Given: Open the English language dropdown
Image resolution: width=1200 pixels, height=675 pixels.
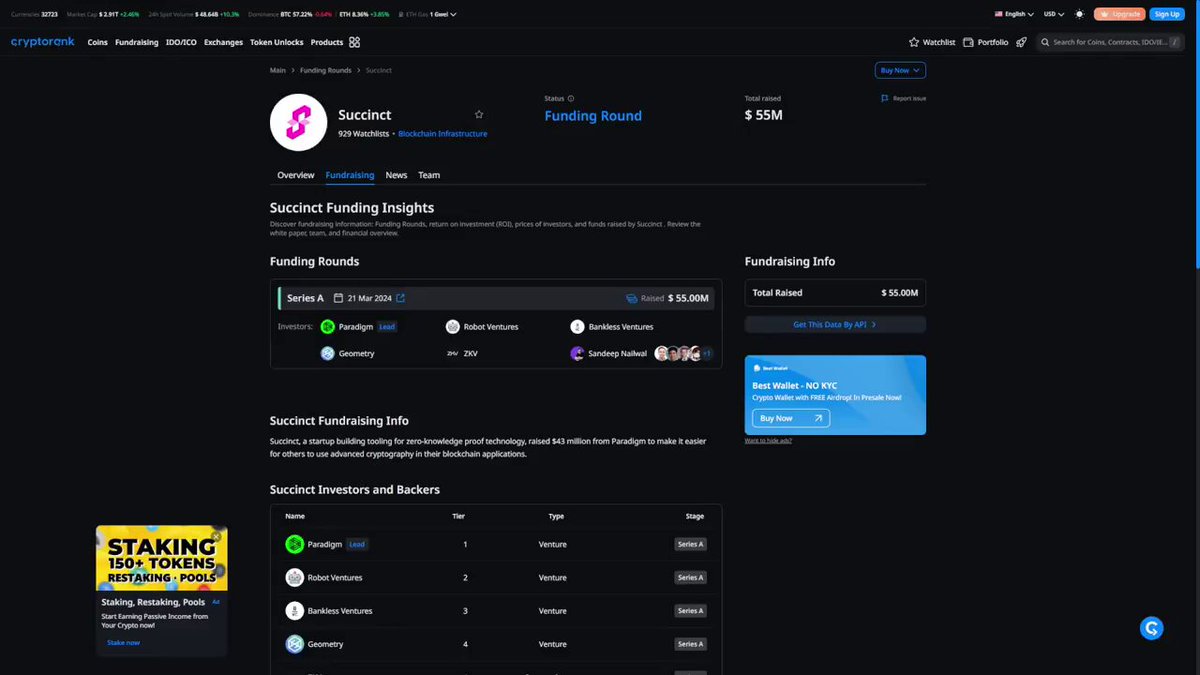Looking at the screenshot, I should pyautogui.click(x=1013, y=14).
